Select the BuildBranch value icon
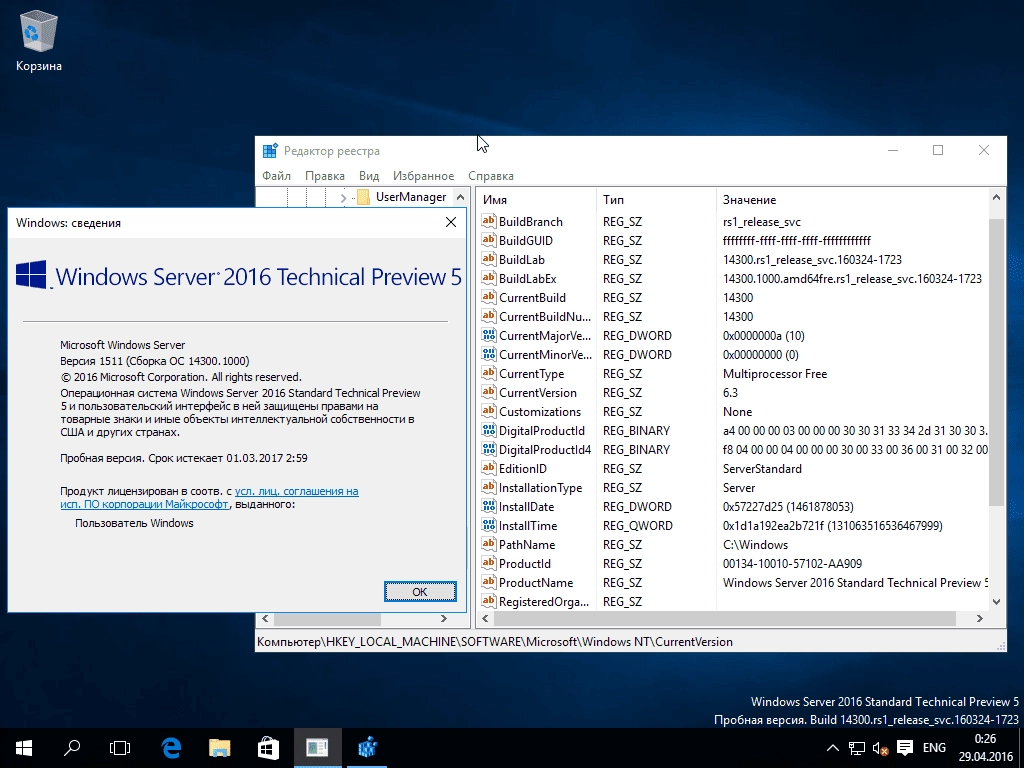Viewport: 1024px width, 768px height. click(x=488, y=221)
